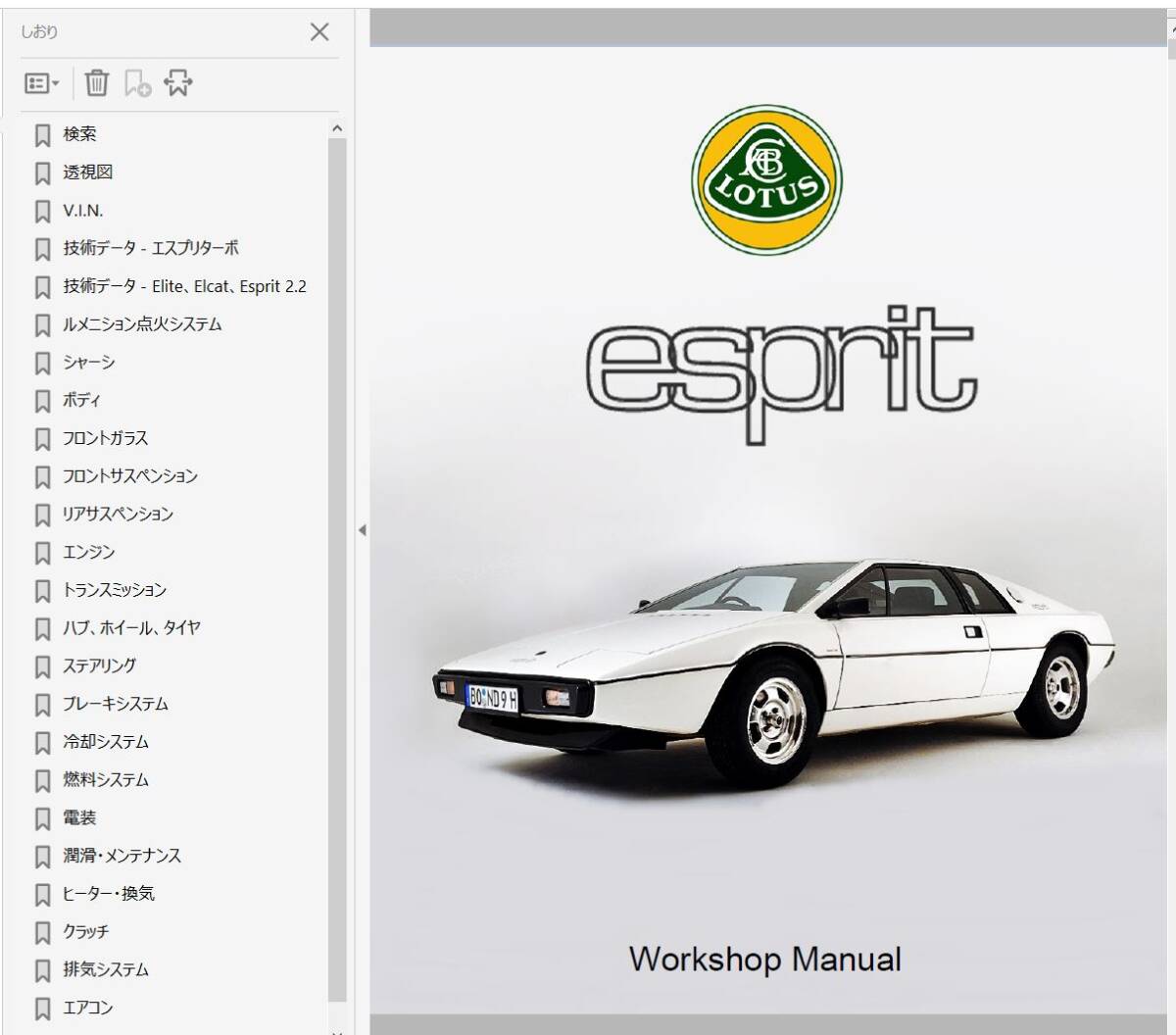The width and height of the screenshot is (1176, 1035).
Task: Jump to the エンジン bookmark
Action: 89,553
